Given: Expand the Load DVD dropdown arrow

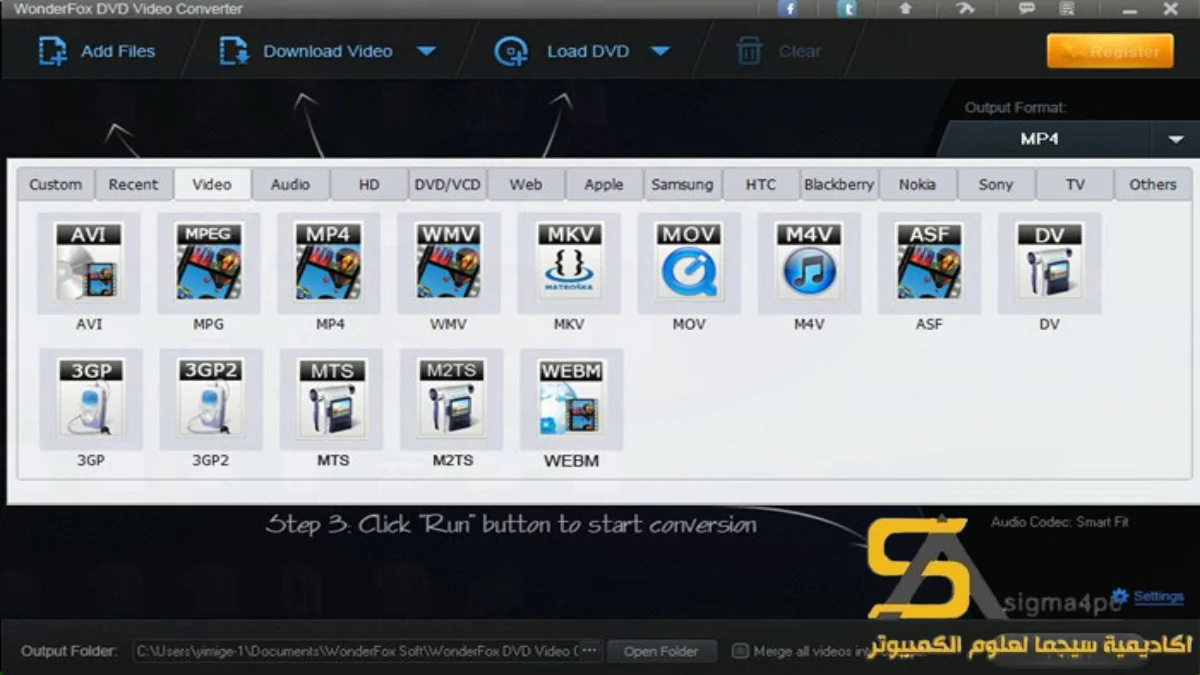Looking at the screenshot, I should (x=660, y=51).
